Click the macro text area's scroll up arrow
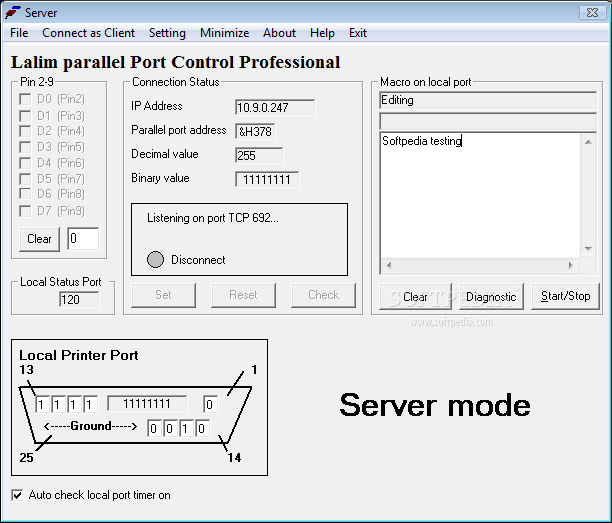The width and height of the screenshot is (612, 523). coord(588,142)
